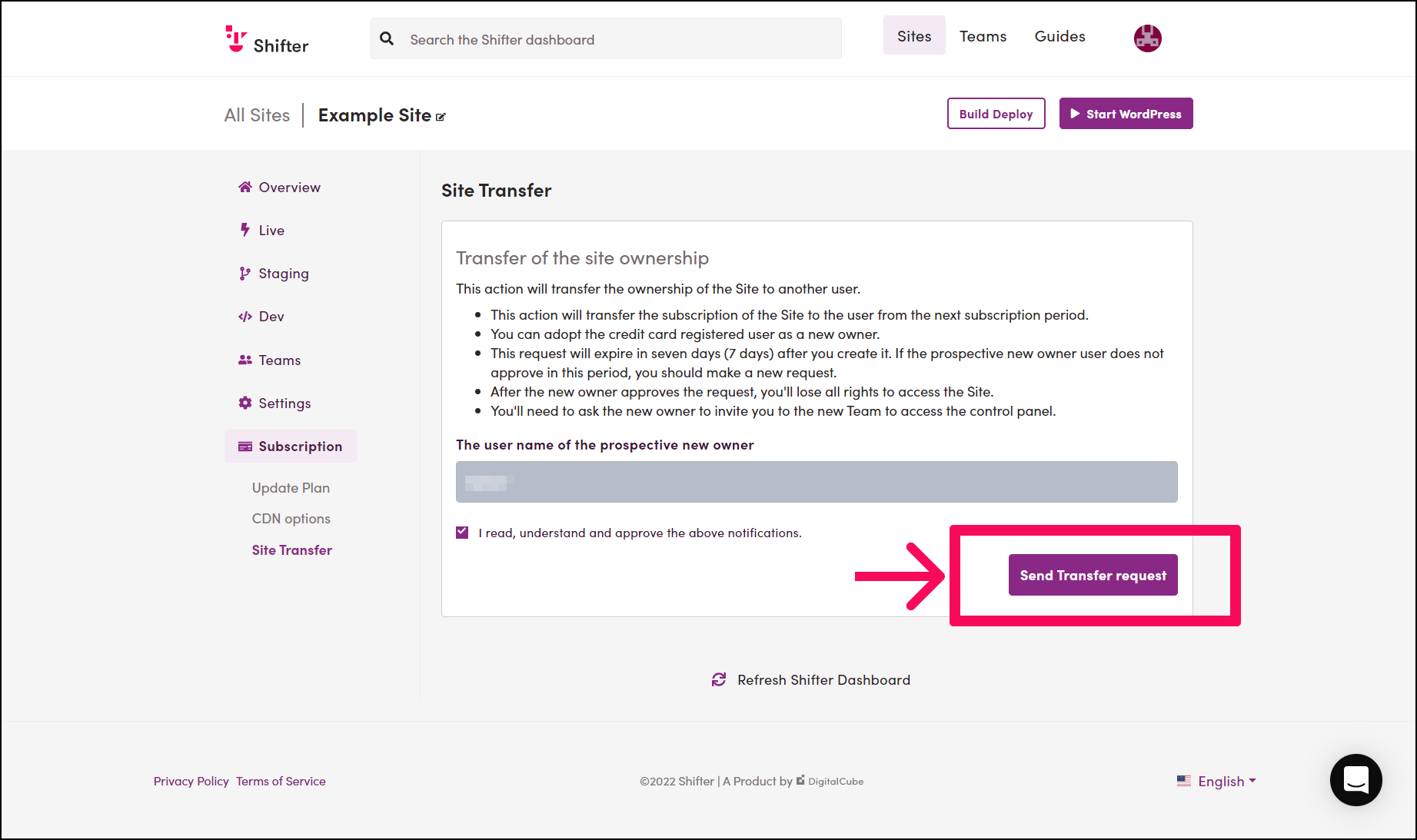Click the Live lightning bolt icon
Image resolution: width=1417 pixels, height=840 pixels.
click(245, 230)
